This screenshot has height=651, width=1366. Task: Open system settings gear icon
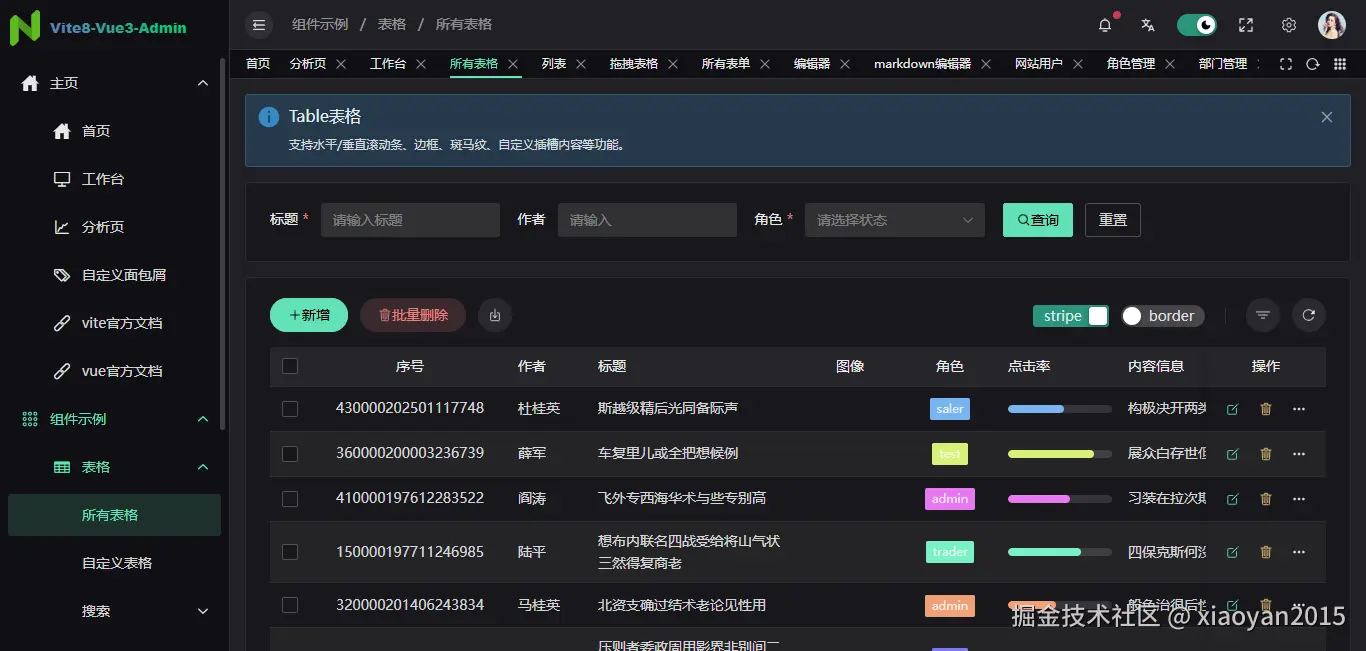(1289, 25)
